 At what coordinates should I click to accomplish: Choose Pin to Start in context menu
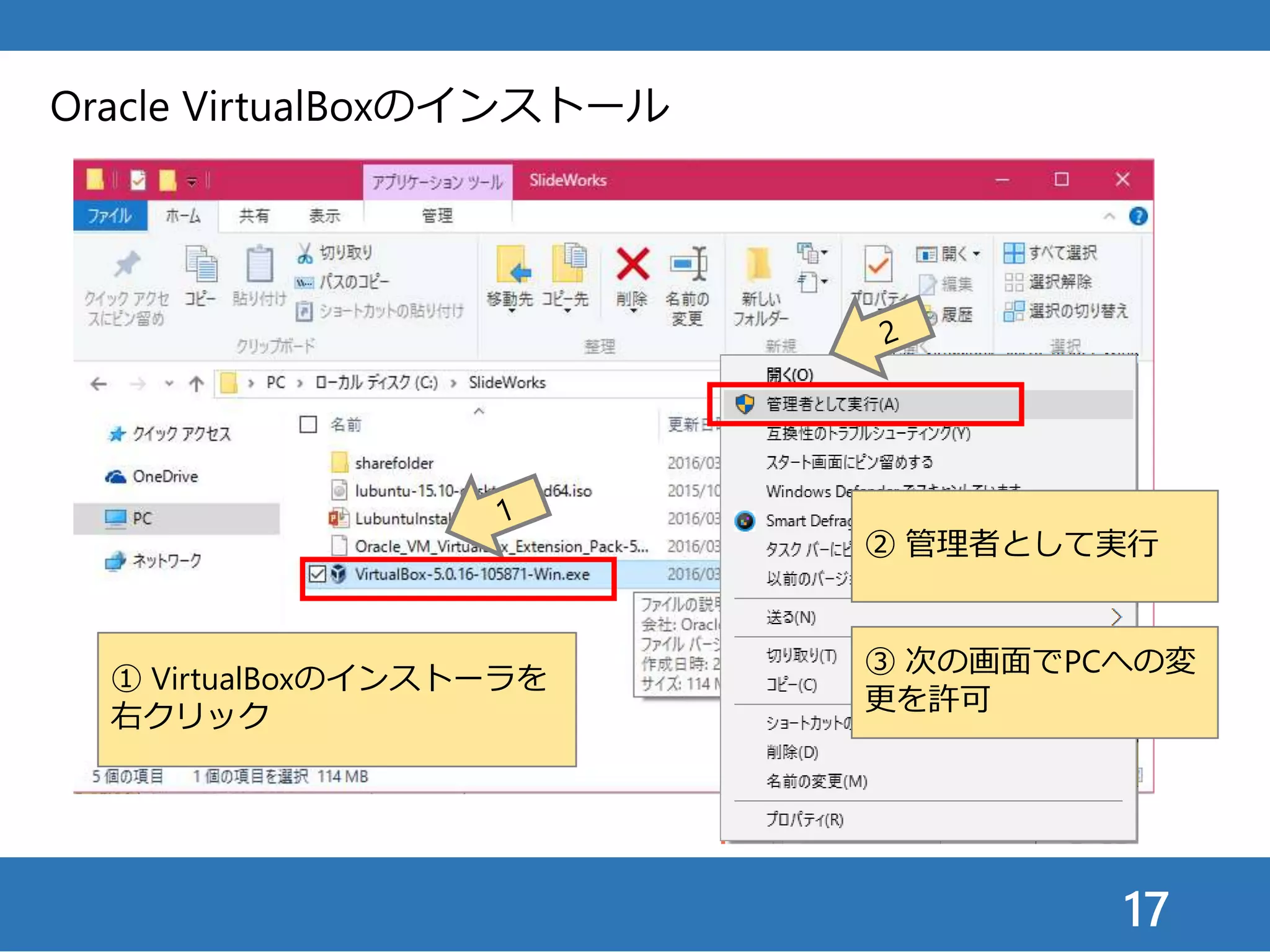pos(850,462)
